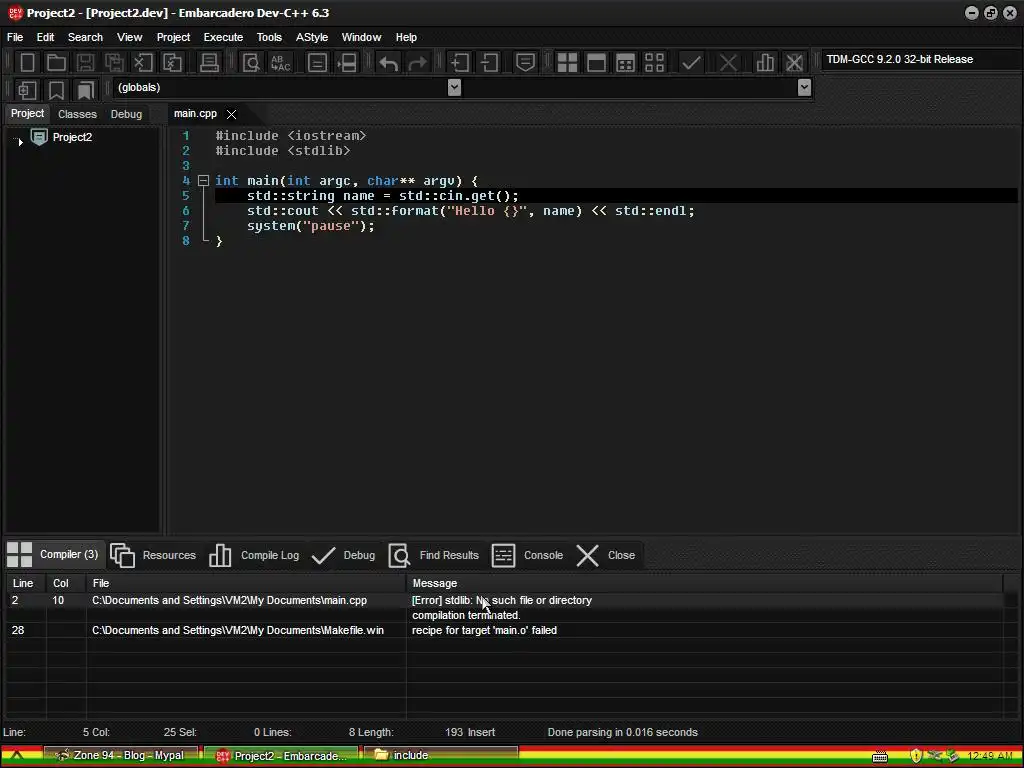Click the Delete Profiling Information icon
The width and height of the screenshot is (1024, 768).
click(x=794, y=63)
